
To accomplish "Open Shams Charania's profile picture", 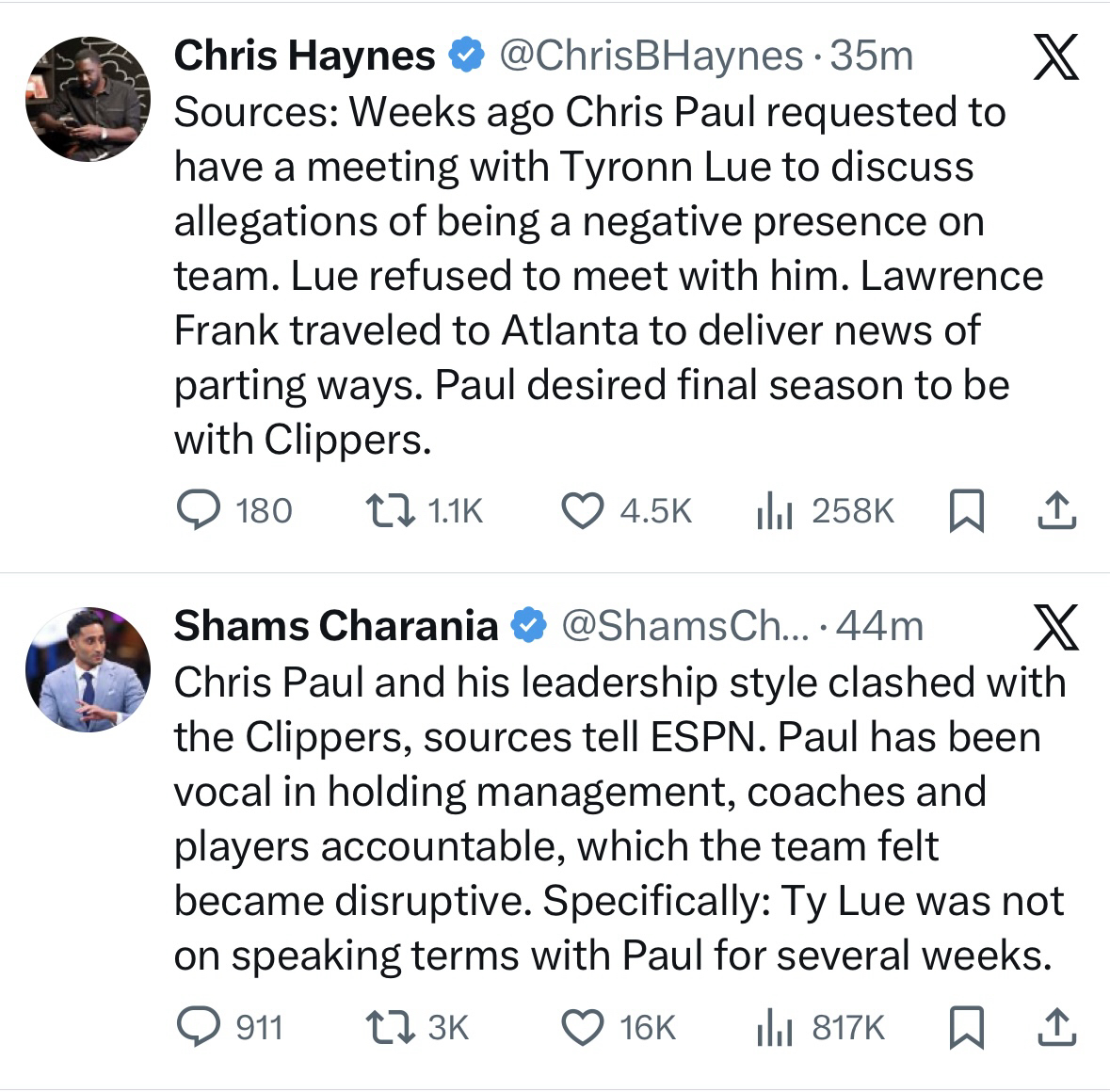I will [x=88, y=669].
